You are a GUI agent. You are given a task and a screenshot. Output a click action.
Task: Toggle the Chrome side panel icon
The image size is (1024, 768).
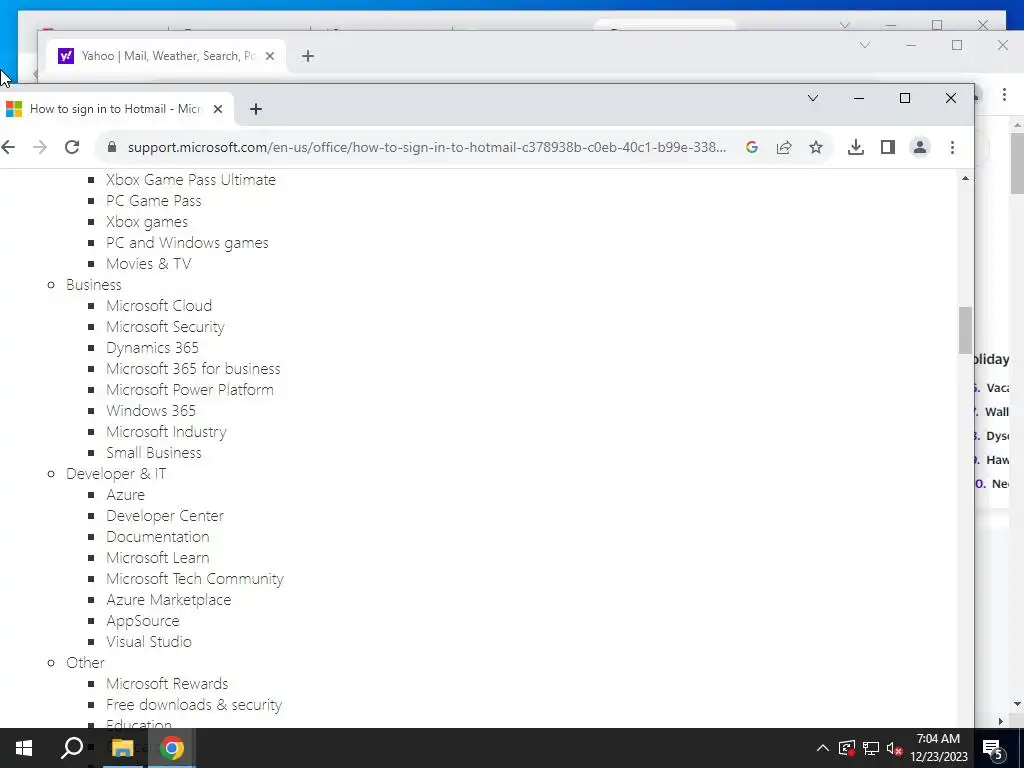(888, 147)
